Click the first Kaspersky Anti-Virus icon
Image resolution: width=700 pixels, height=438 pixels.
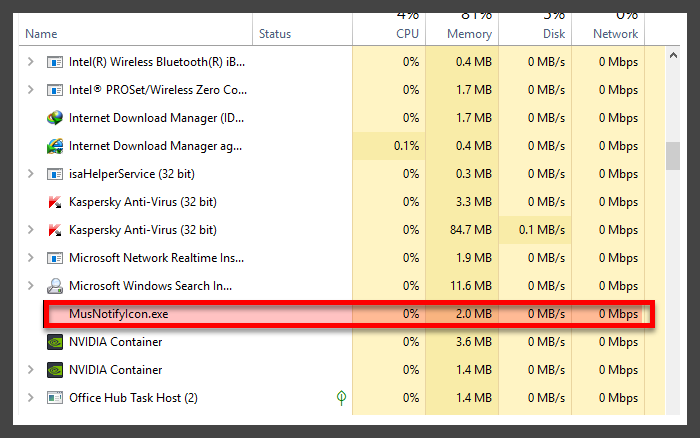tap(55, 202)
